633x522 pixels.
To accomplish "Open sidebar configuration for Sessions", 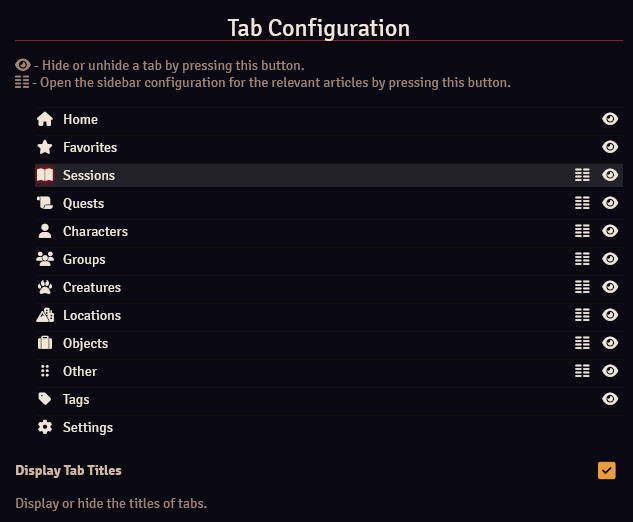I will click(x=582, y=175).
